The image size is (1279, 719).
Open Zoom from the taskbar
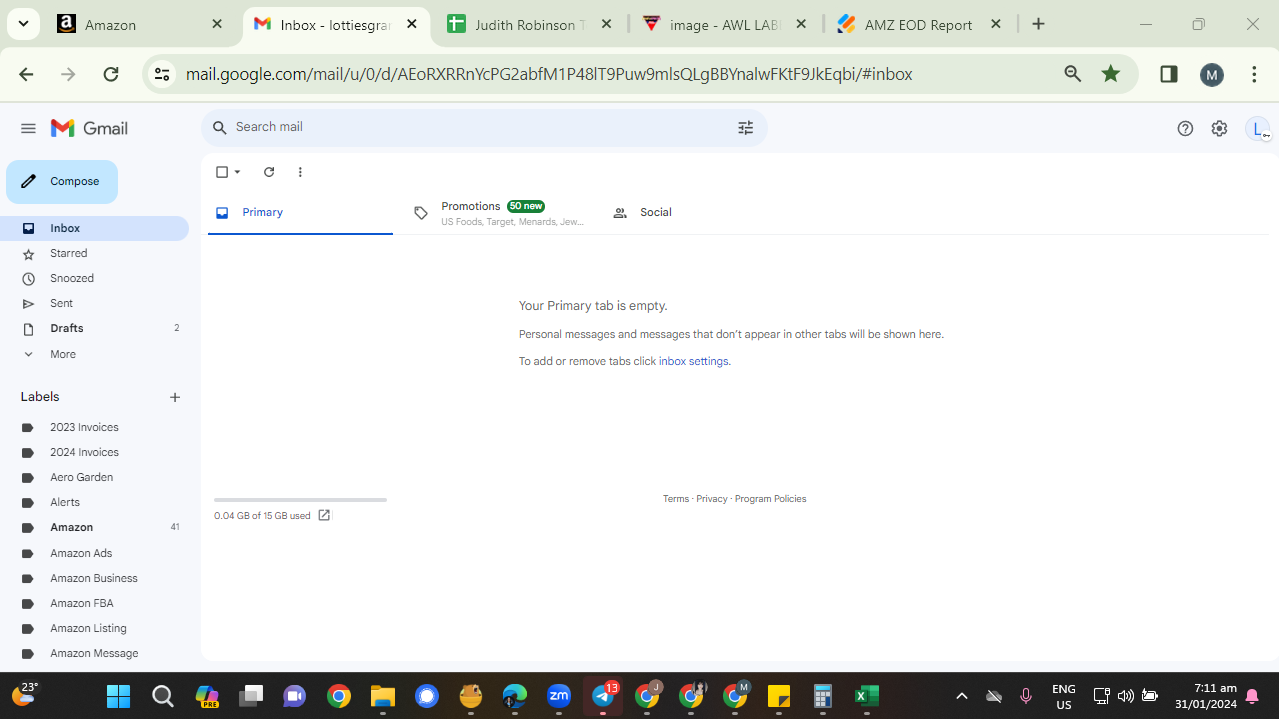pyautogui.click(x=559, y=696)
